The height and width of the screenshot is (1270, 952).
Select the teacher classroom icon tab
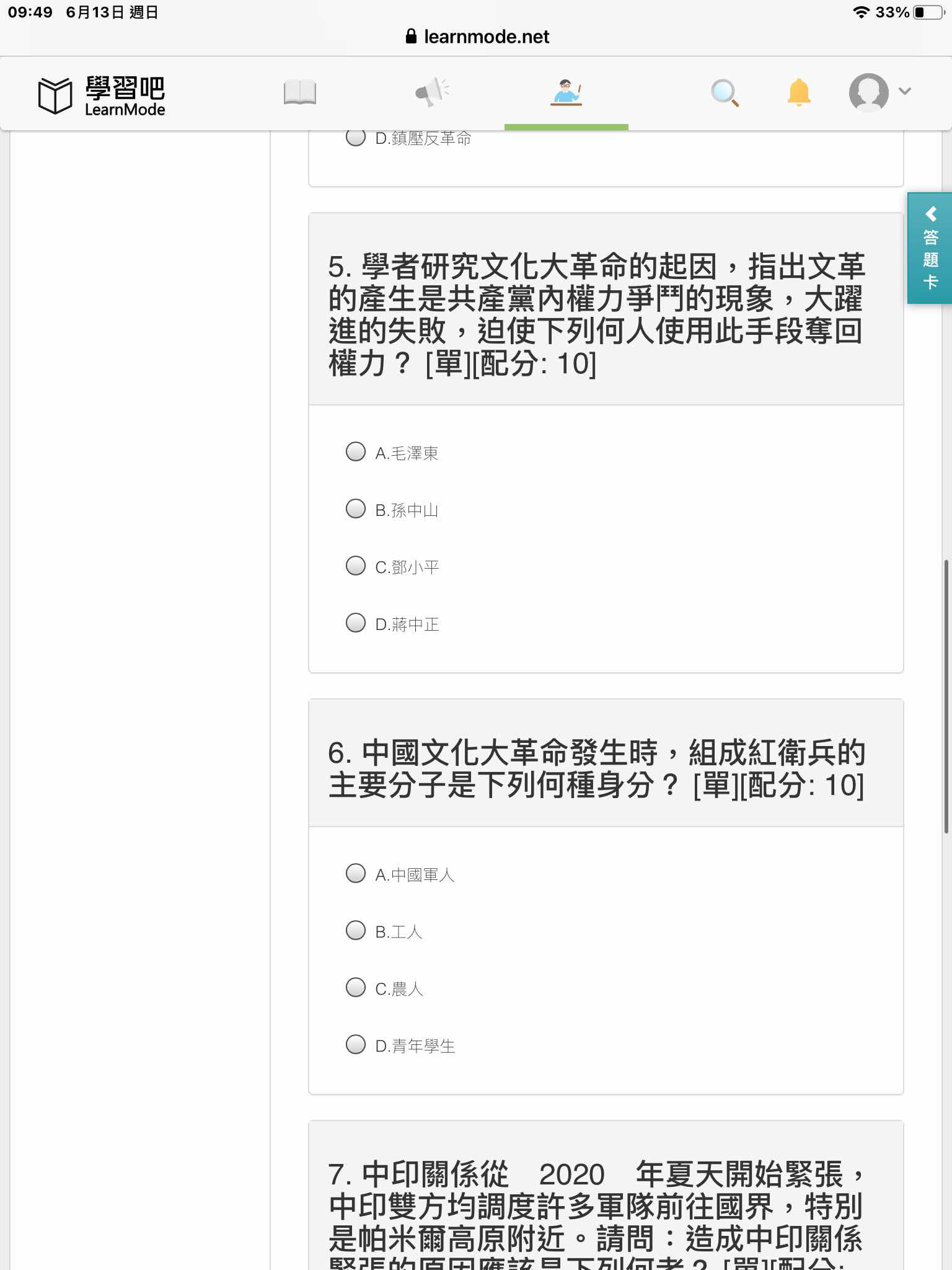566,93
